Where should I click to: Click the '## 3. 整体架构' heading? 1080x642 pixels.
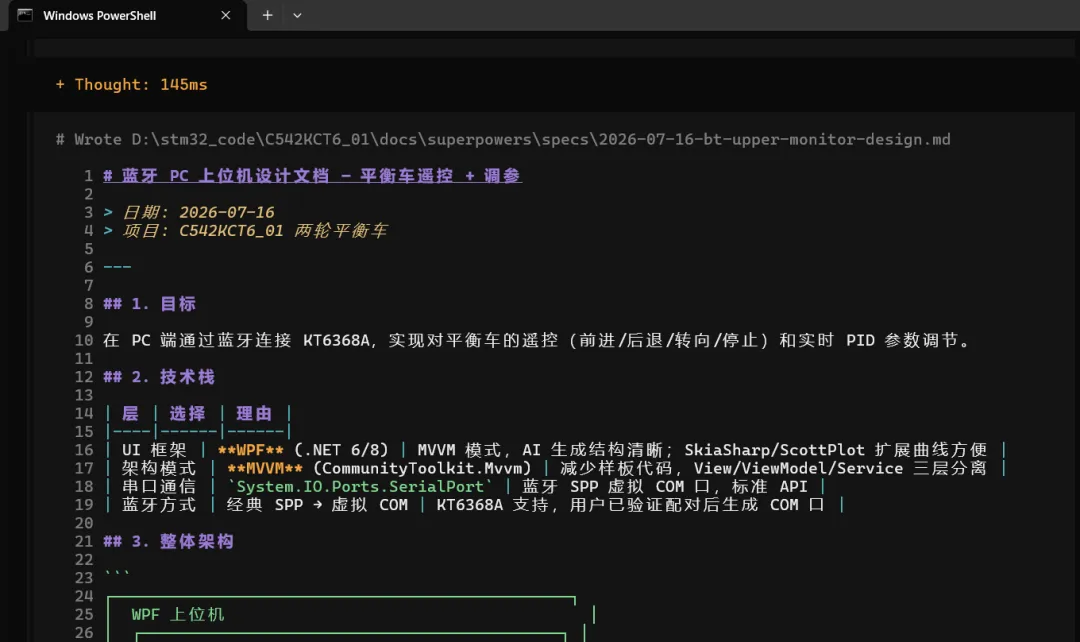pyautogui.click(x=169, y=541)
